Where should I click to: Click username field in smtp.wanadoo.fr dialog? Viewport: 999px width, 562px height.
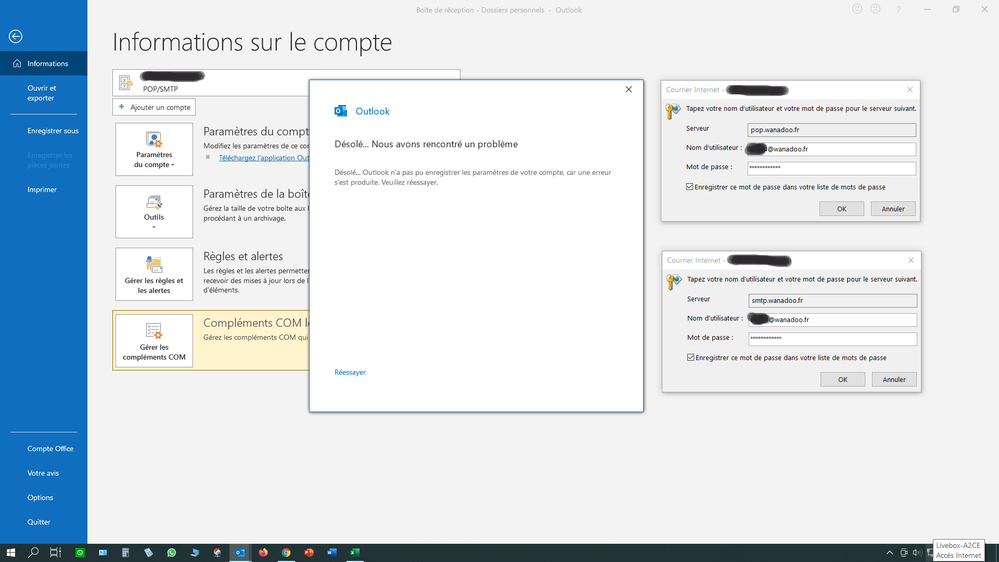[x=832, y=319]
